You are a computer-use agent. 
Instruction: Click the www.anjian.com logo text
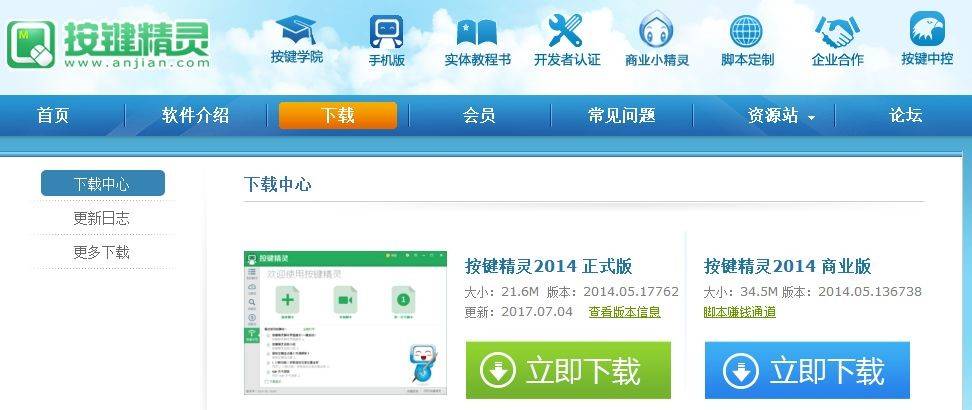(136, 63)
